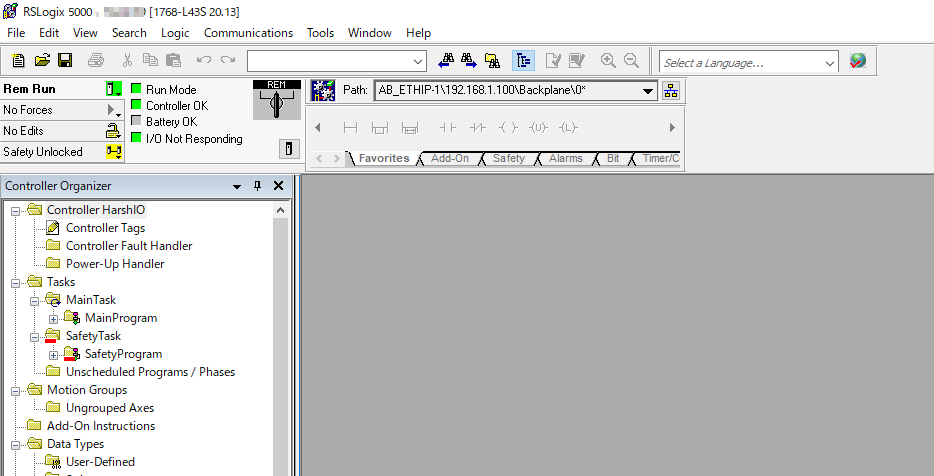Pin the Controller Organizer pane
This screenshot has height=476, width=934.
(x=257, y=186)
